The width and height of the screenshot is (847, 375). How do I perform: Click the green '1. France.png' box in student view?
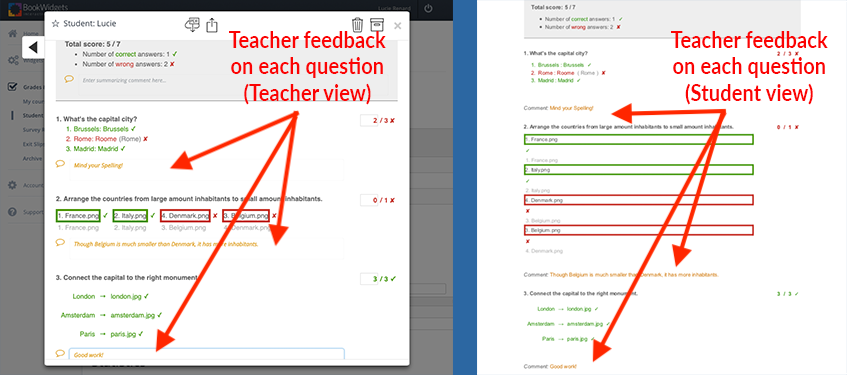[x=638, y=139]
